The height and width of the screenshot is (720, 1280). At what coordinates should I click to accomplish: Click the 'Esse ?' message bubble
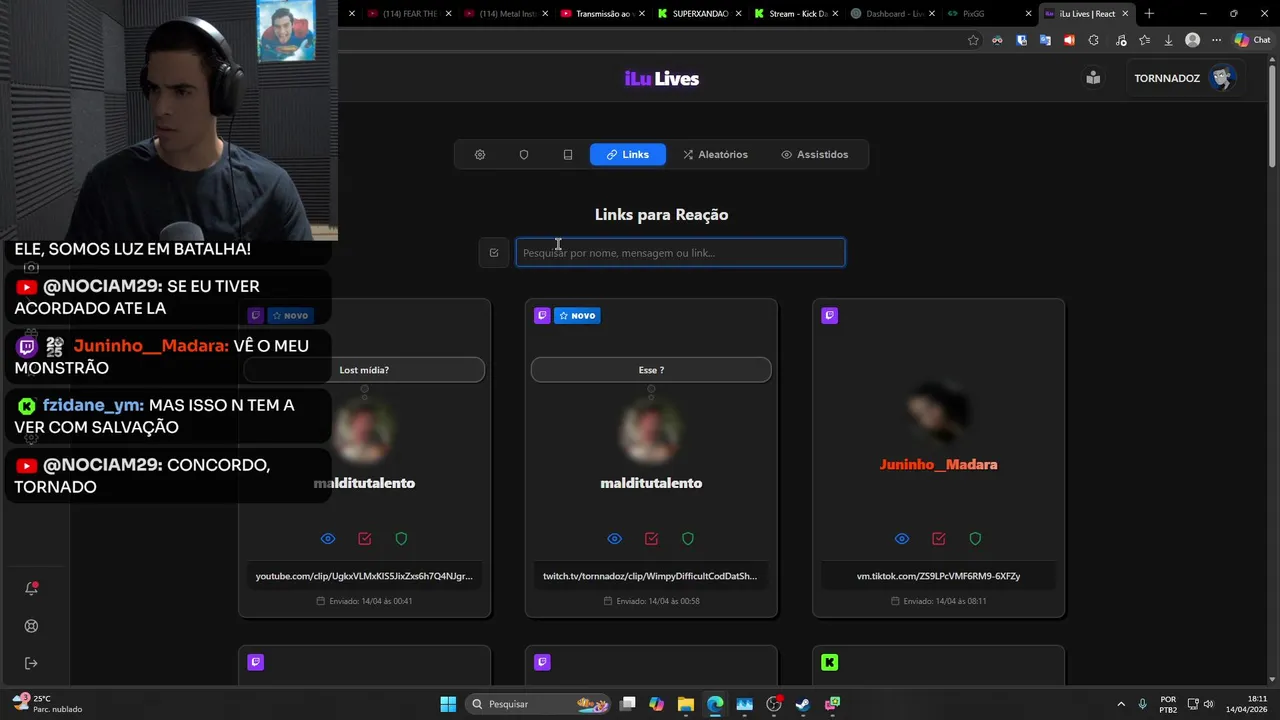651,370
